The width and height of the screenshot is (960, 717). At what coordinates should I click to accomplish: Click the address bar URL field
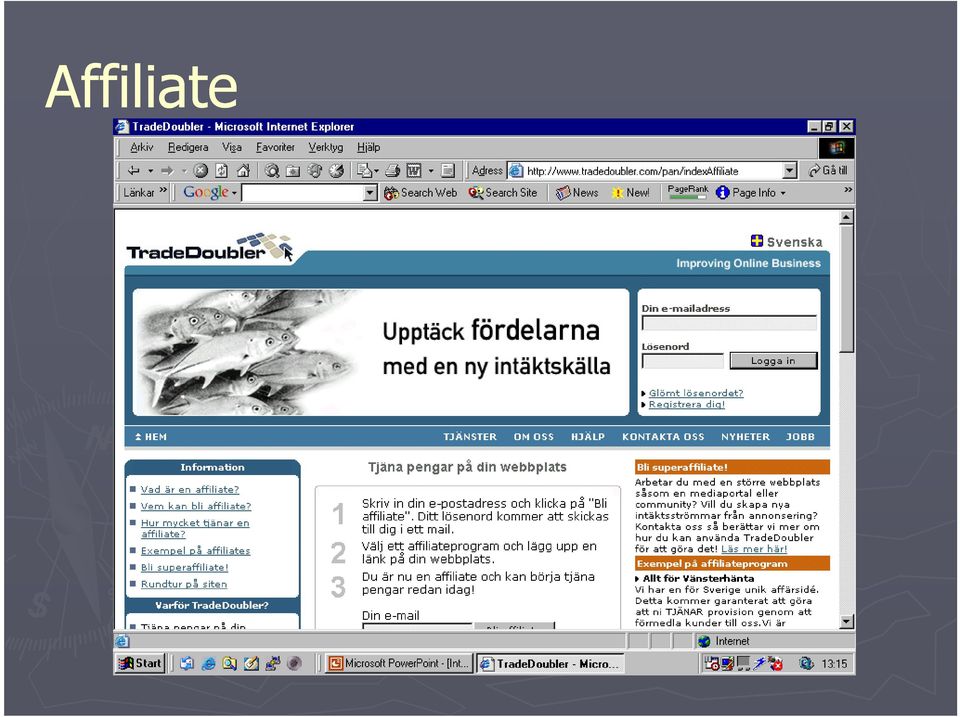(653, 171)
